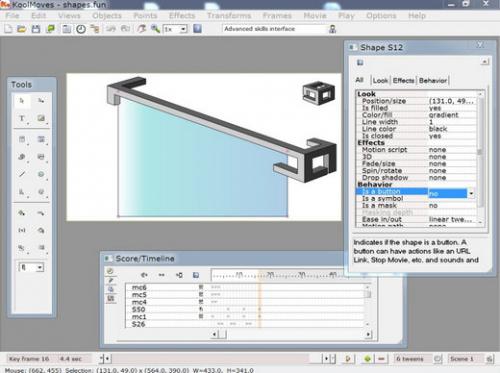The image size is (500, 373).
Task: Click the clock icon in the toolbar
Action: 81,29
